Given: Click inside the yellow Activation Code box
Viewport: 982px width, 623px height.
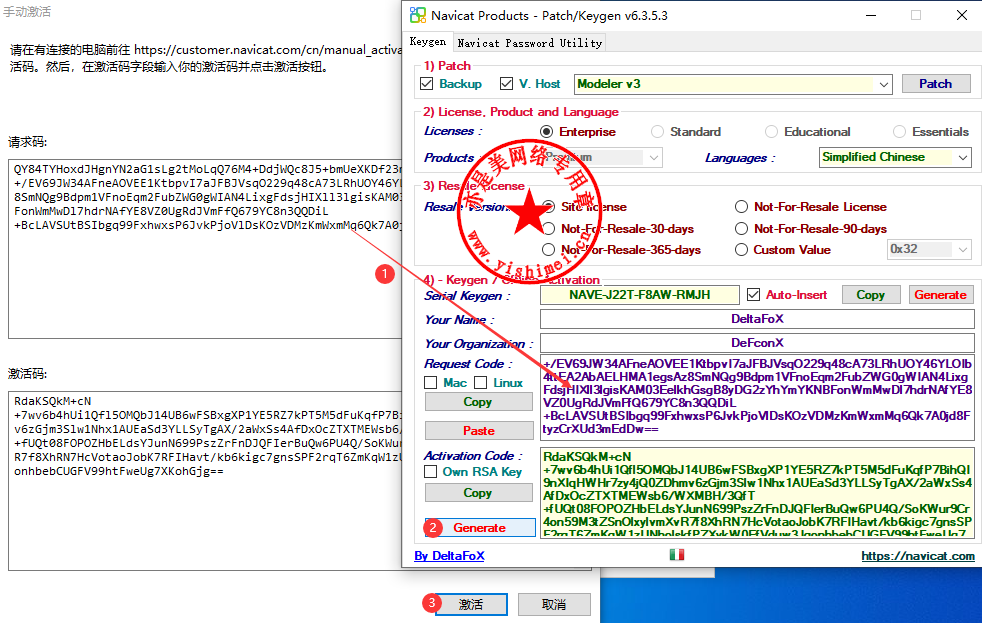Looking at the screenshot, I should click(x=757, y=493).
